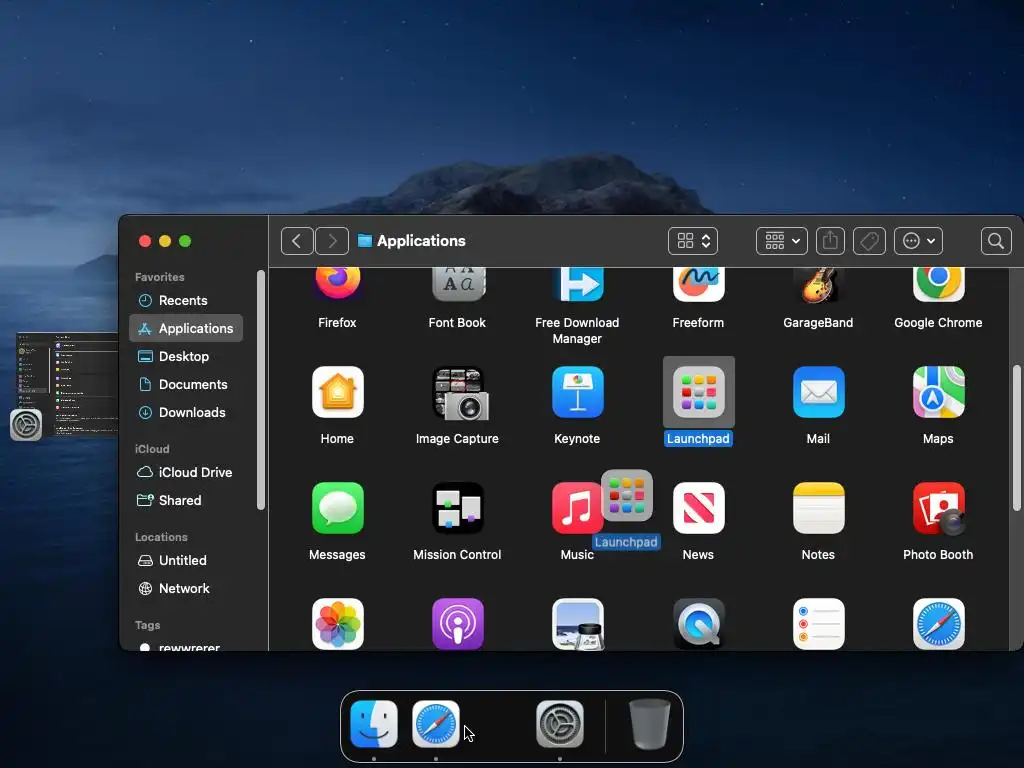Image resolution: width=1024 pixels, height=768 pixels.
Task: Open the More actions ellipsis dropdown
Action: pyautogui.click(x=918, y=241)
